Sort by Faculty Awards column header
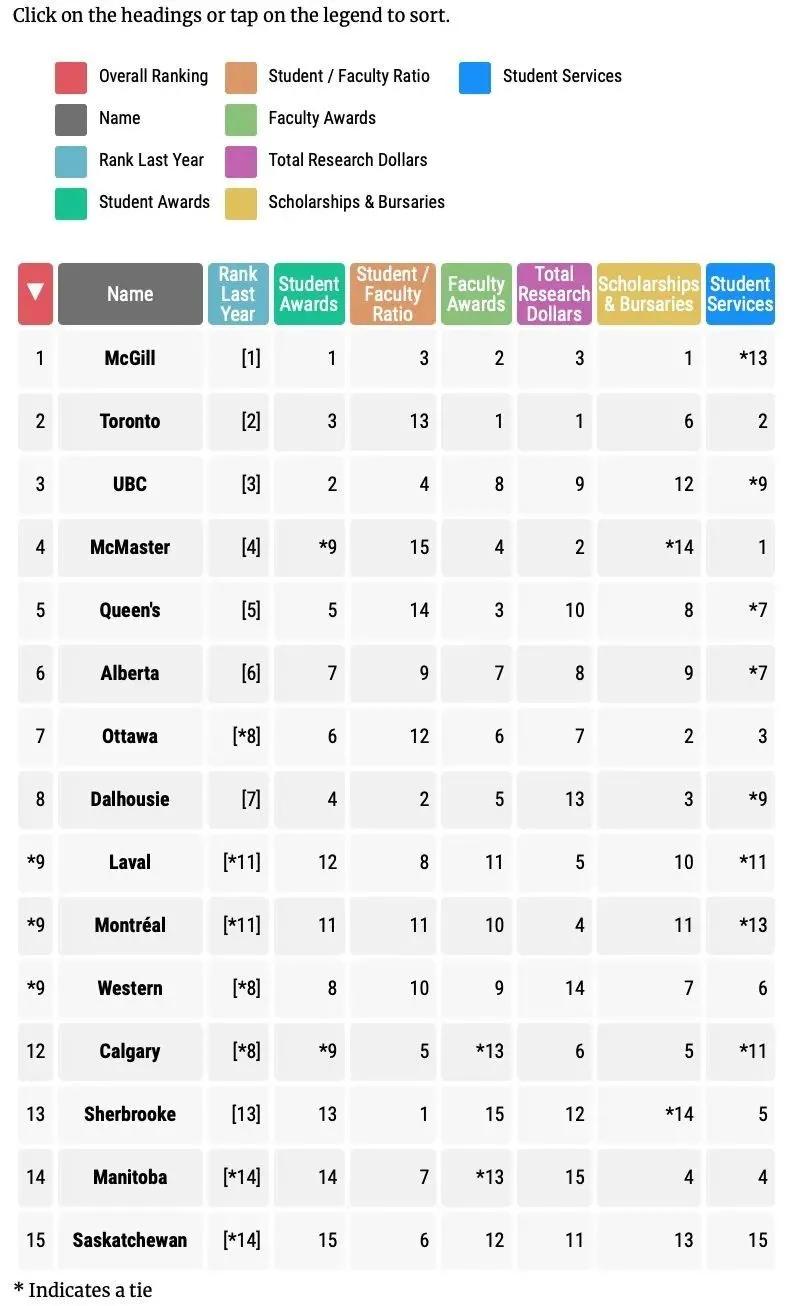 tap(476, 294)
